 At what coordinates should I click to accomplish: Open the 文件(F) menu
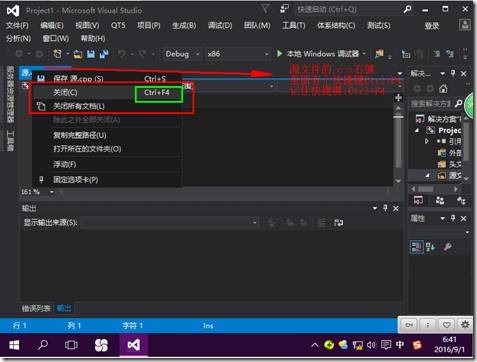[x=17, y=26]
